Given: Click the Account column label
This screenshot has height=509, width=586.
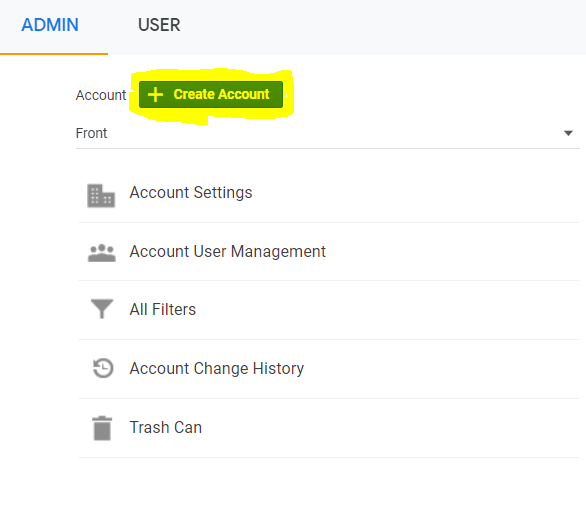Looking at the screenshot, I should click(101, 95).
